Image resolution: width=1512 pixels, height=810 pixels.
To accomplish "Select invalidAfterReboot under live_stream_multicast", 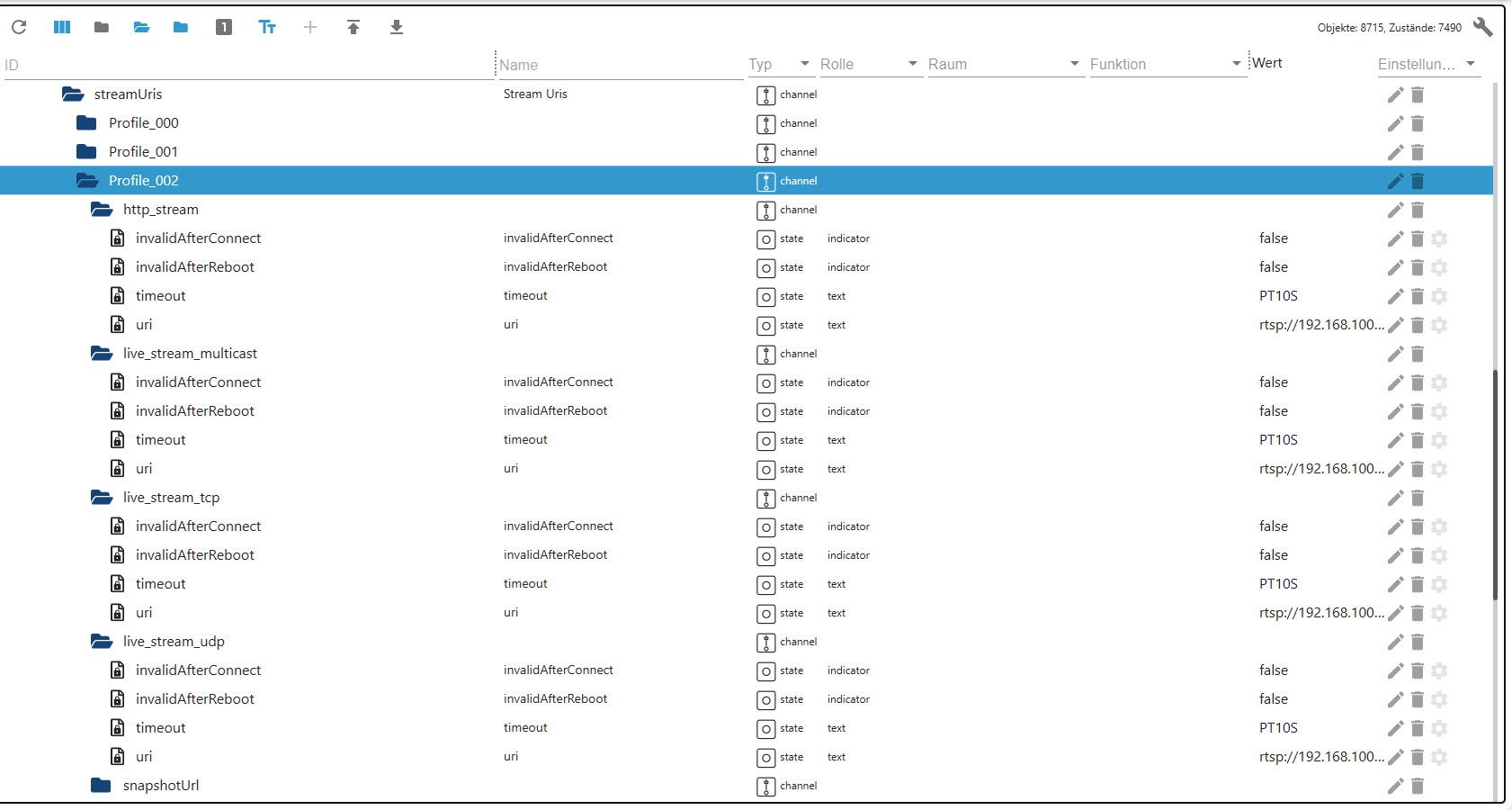I will click(x=747, y=411).
